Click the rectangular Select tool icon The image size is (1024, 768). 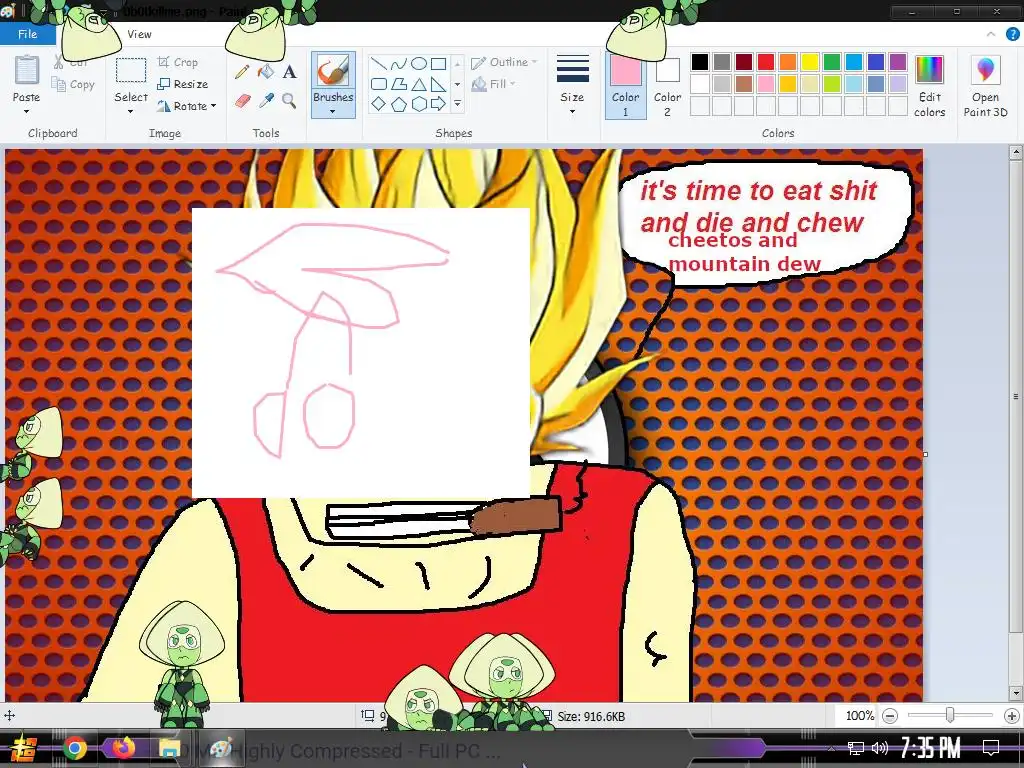[x=131, y=71]
